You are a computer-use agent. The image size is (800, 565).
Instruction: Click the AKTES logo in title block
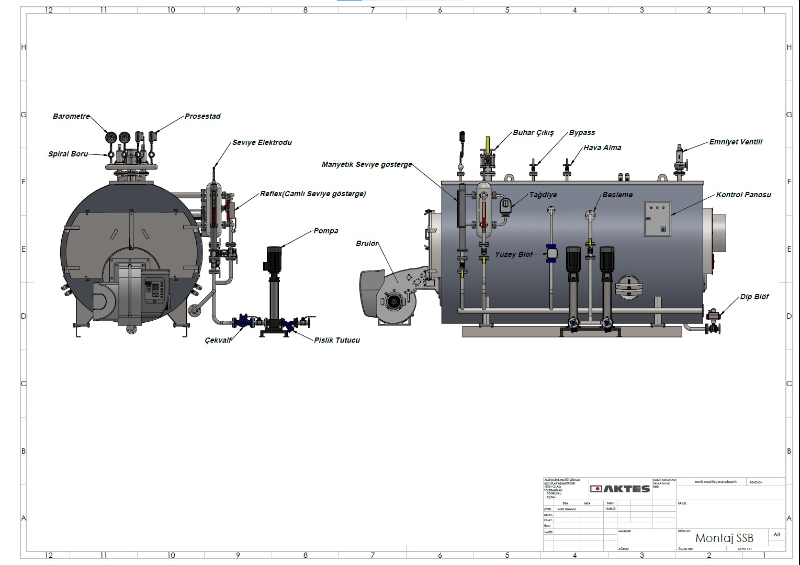pyautogui.click(x=621, y=488)
